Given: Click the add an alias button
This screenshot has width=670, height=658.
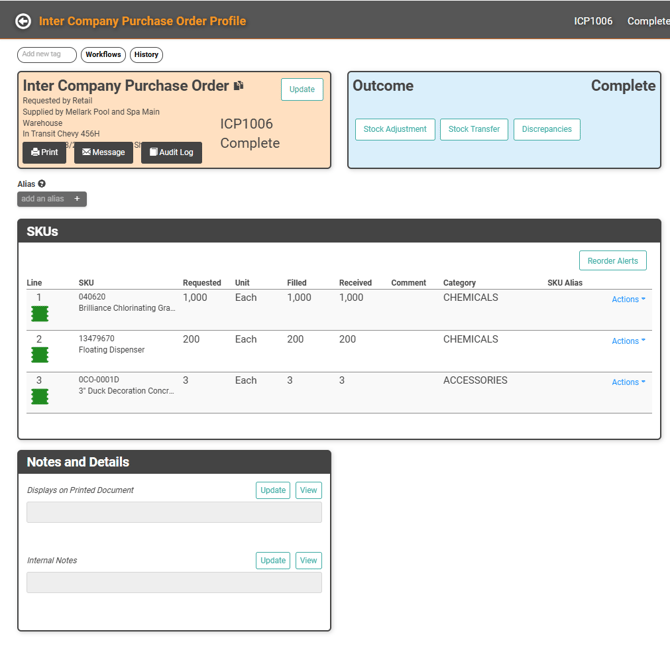Looking at the screenshot, I should coord(52,199).
